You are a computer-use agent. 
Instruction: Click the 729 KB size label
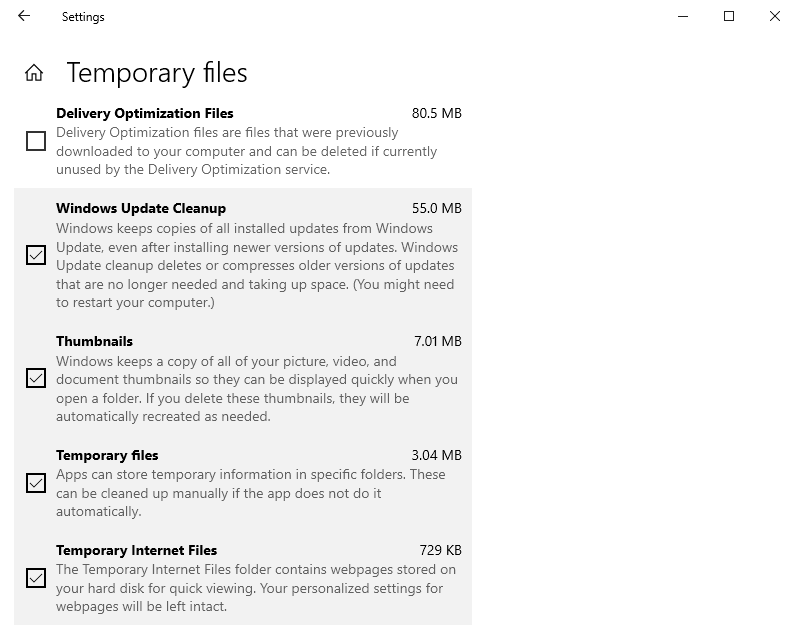[x=440, y=550]
